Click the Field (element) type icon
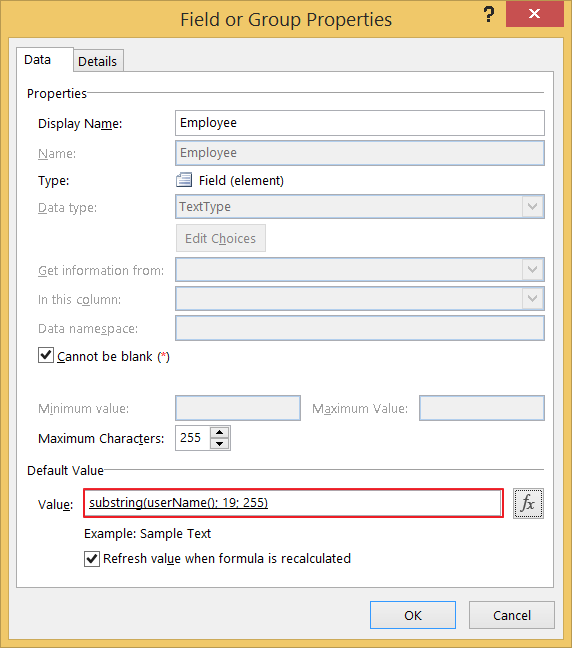 (184, 180)
